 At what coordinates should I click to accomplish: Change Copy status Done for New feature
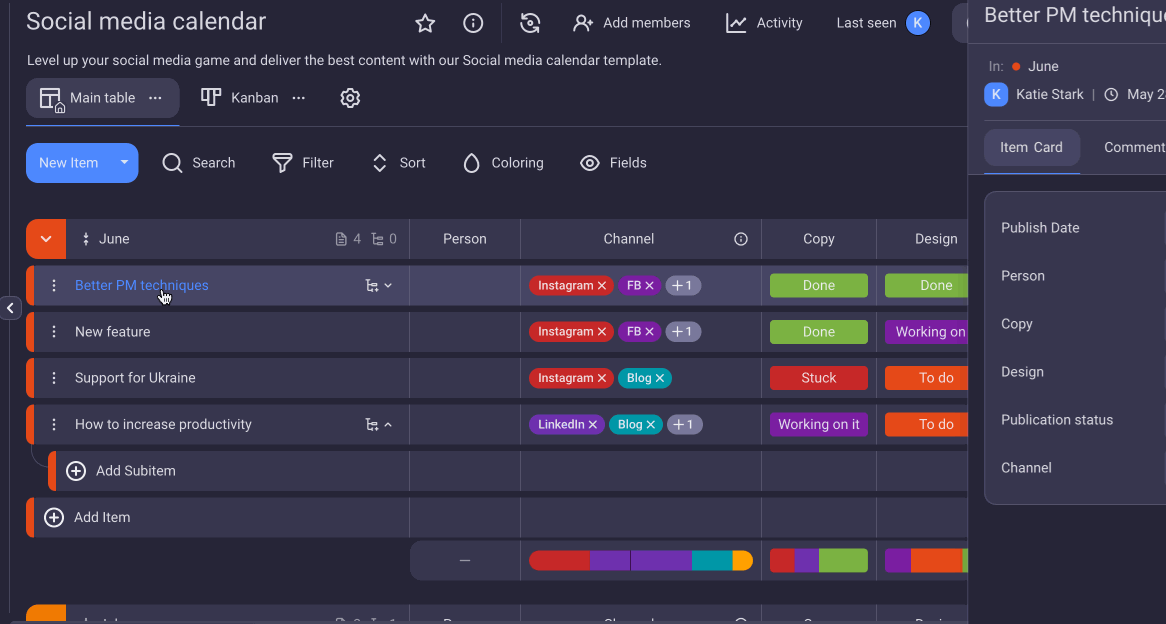tap(819, 332)
